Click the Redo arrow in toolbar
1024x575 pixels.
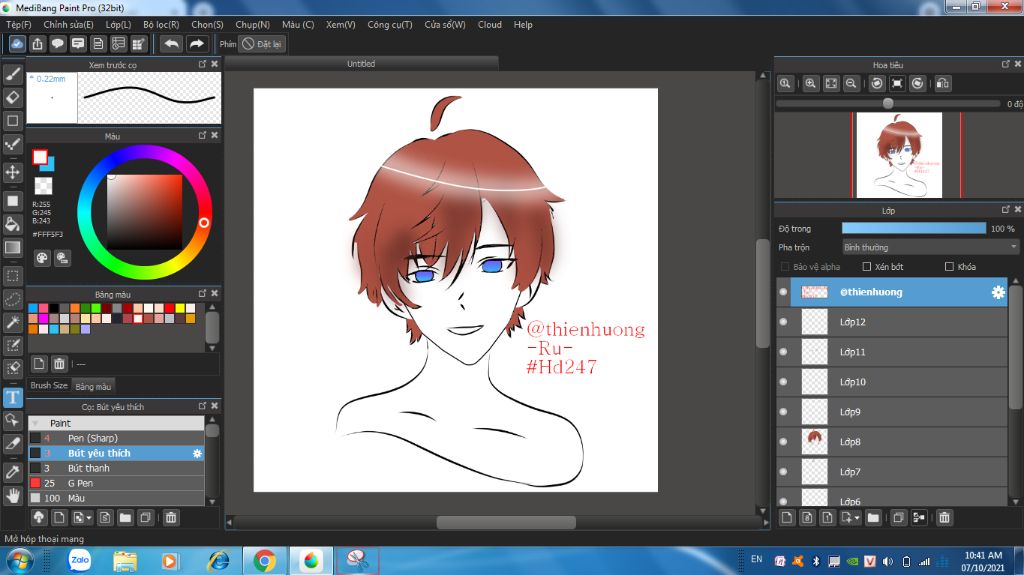click(196, 44)
